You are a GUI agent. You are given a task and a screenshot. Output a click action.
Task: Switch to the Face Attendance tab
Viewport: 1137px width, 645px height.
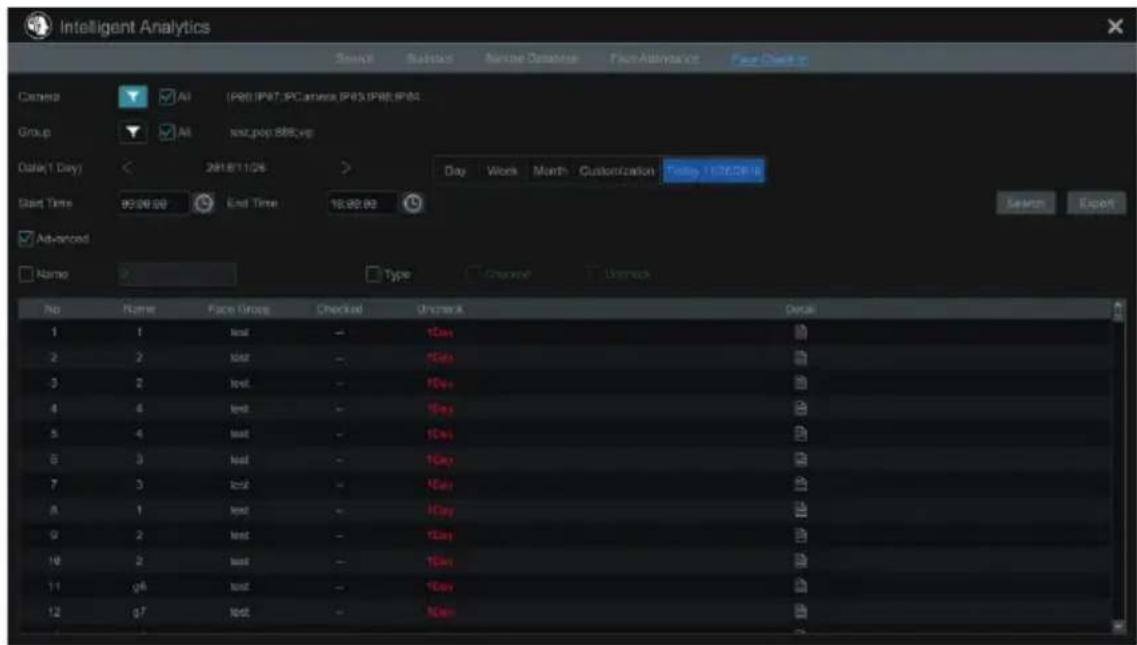pos(655,59)
